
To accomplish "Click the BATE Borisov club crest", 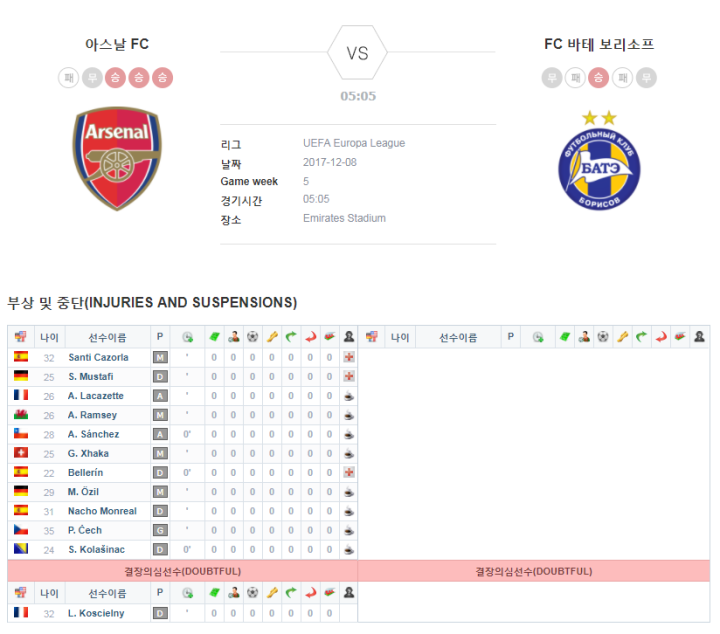I will [599, 160].
